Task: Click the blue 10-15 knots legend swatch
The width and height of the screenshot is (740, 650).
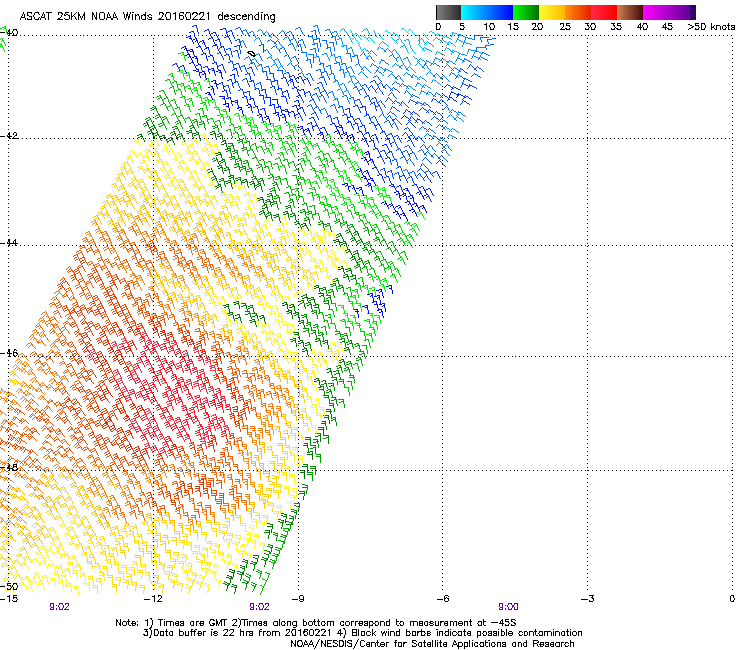Action: (500, 12)
